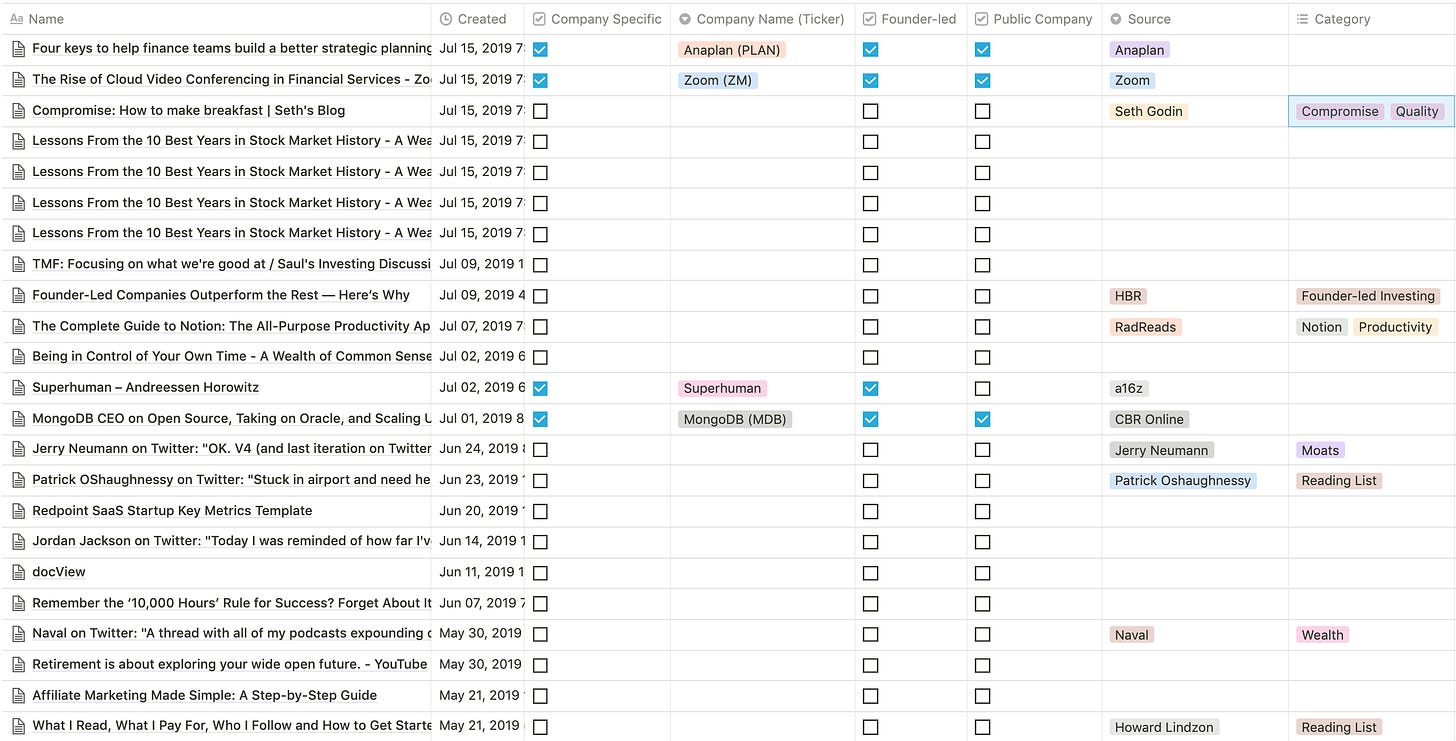Open the Affiliate Marketing Made Simple page

(x=204, y=695)
